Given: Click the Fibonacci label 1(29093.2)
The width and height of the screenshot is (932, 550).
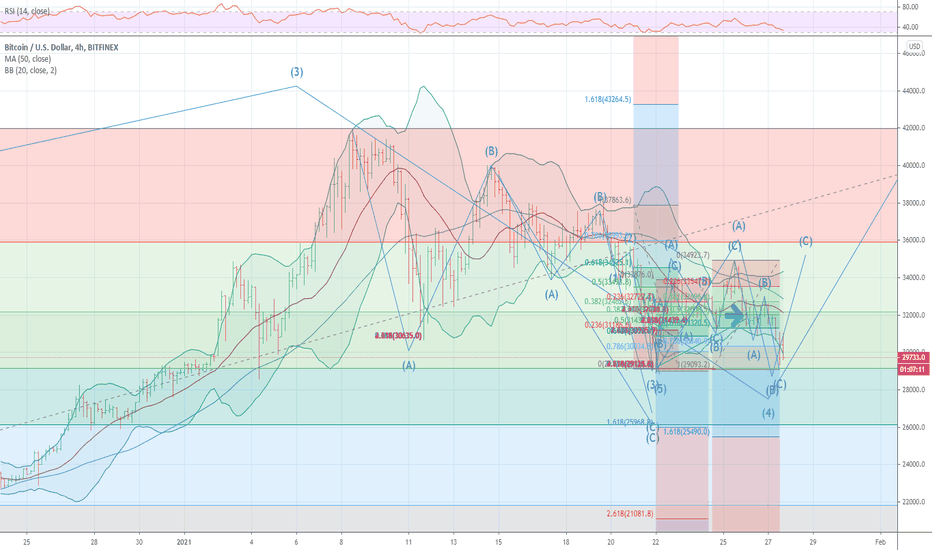Looking at the screenshot, I should (x=694, y=364).
